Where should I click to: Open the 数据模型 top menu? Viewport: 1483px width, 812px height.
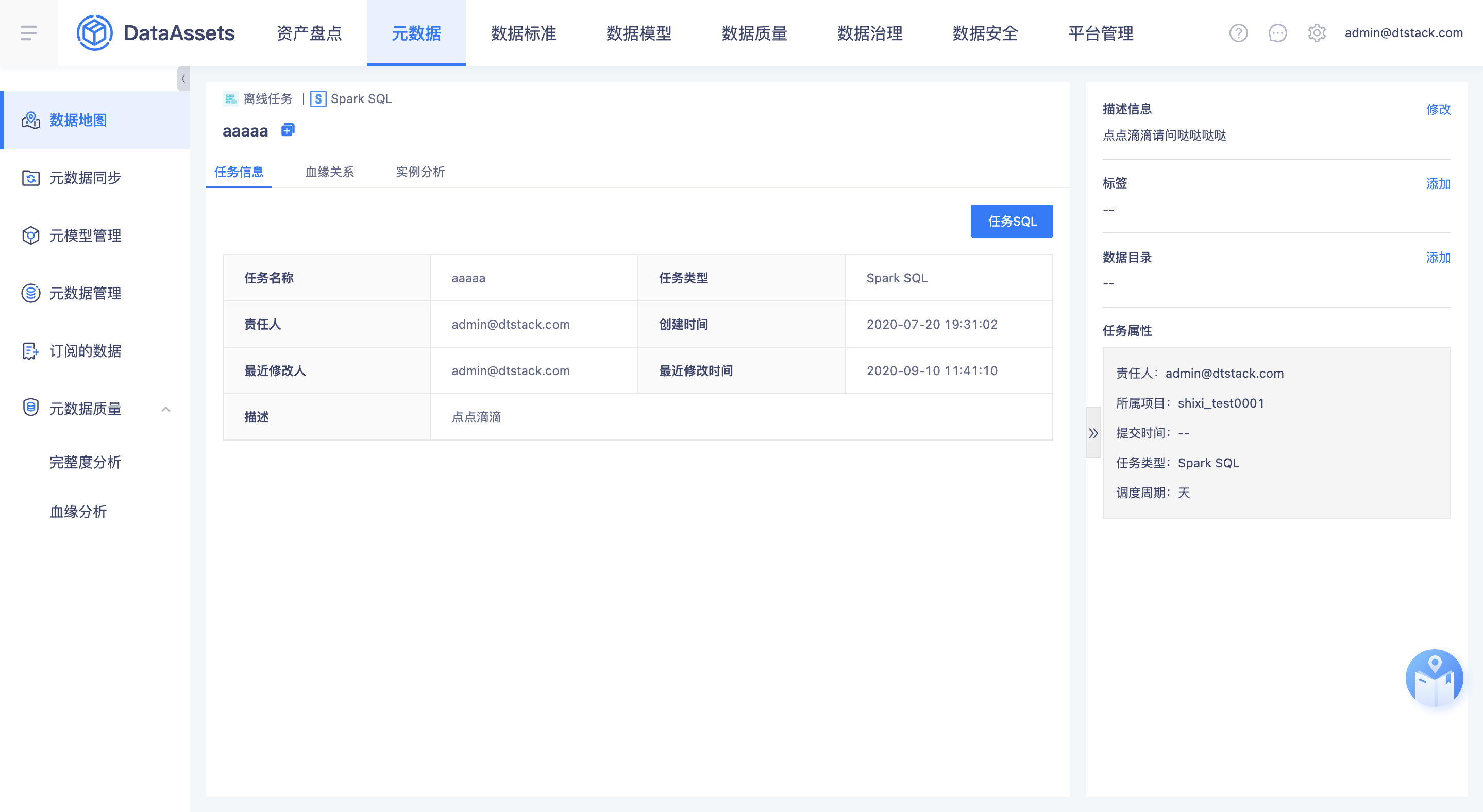[x=639, y=33]
